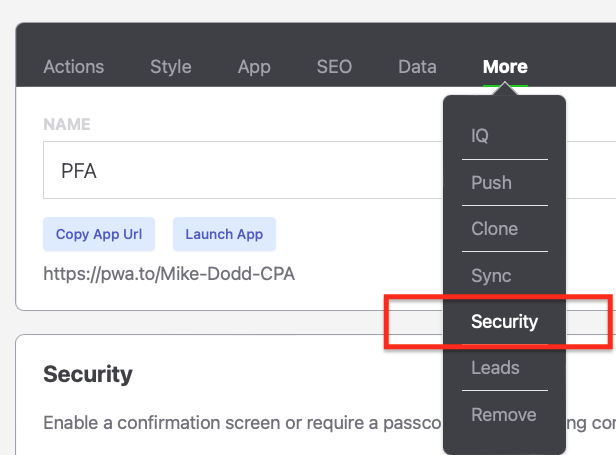The width and height of the screenshot is (616, 455).
Task: Select Push in the dropdown menu
Action: 491,182
